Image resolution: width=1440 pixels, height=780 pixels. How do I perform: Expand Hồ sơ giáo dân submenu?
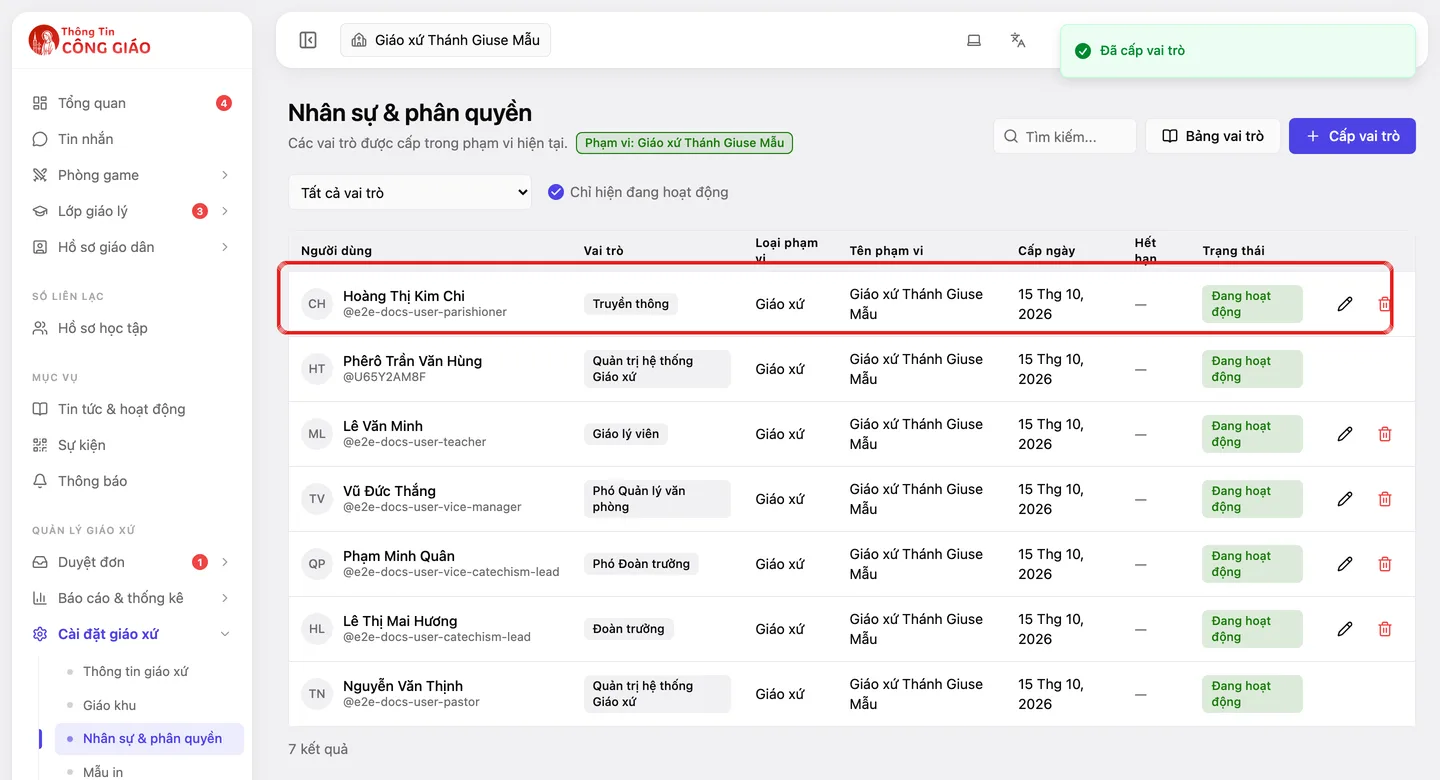(132, 247)
